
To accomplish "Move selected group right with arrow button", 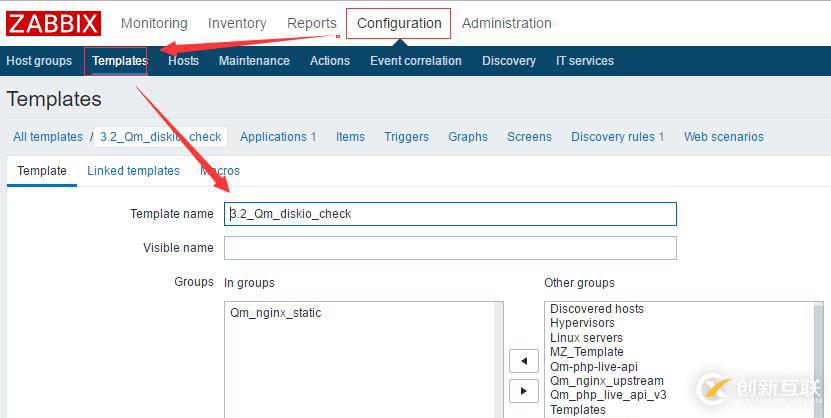I will 524,391.
